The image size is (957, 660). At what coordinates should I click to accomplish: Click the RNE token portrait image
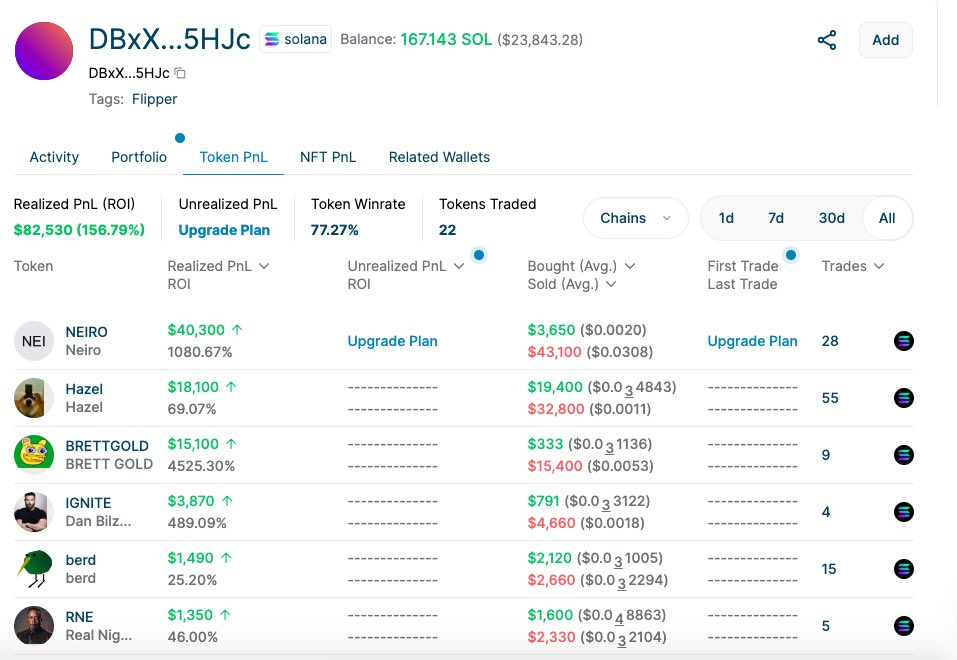point(34,626)
